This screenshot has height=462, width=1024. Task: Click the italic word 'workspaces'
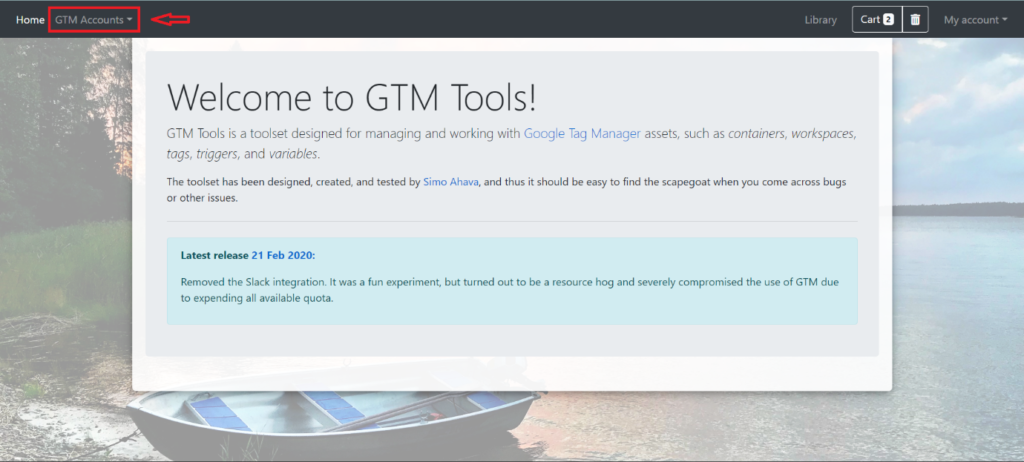pyautogui.click(x=823, y=133)
